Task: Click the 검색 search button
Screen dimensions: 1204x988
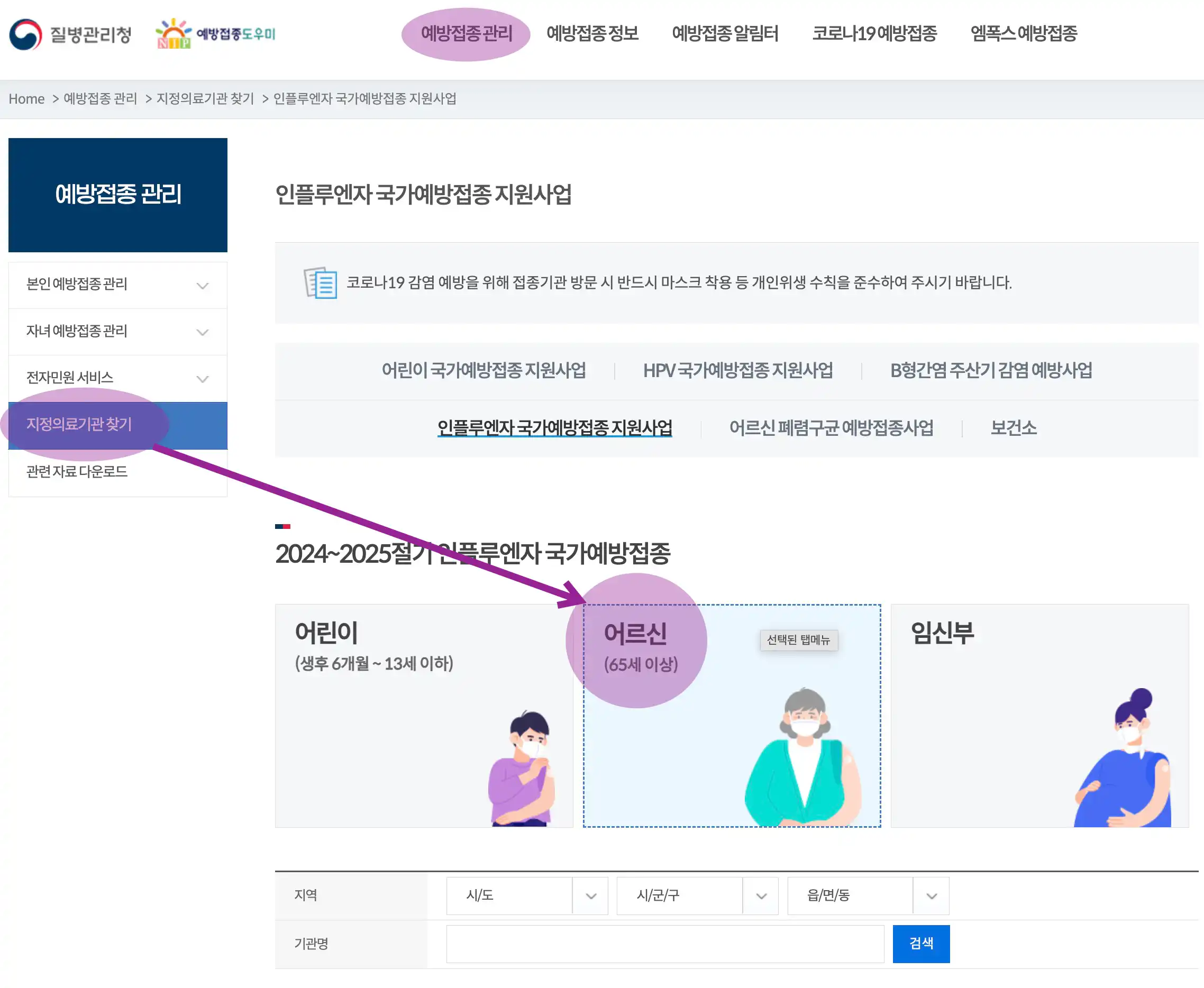Action: click(921, 943)
